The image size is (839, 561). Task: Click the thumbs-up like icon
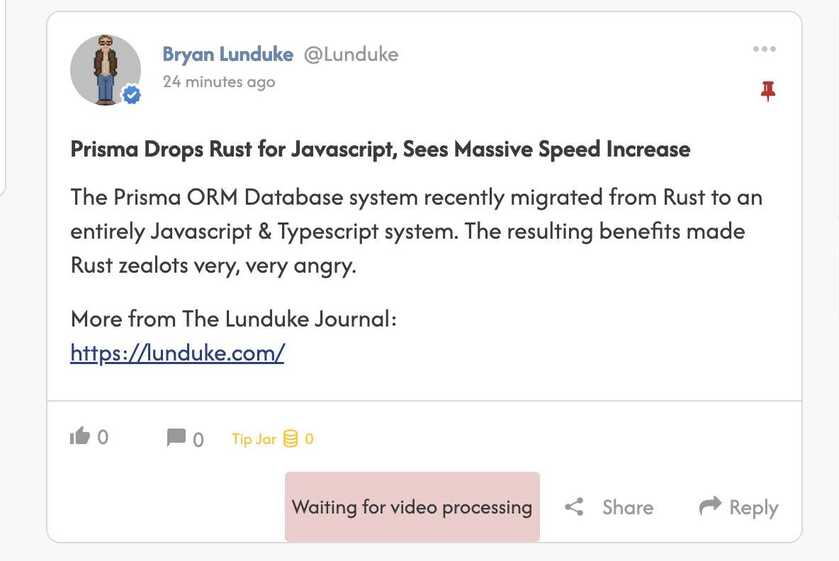point(79,436)
